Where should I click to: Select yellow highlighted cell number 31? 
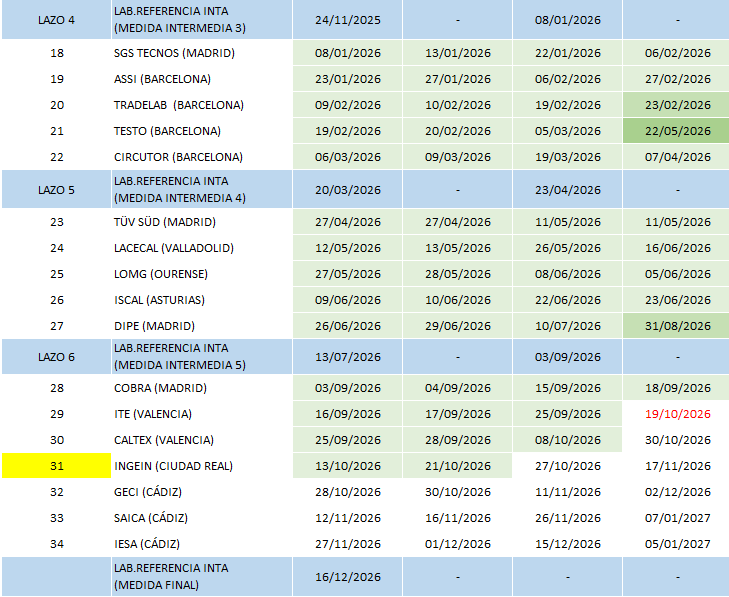56,466
